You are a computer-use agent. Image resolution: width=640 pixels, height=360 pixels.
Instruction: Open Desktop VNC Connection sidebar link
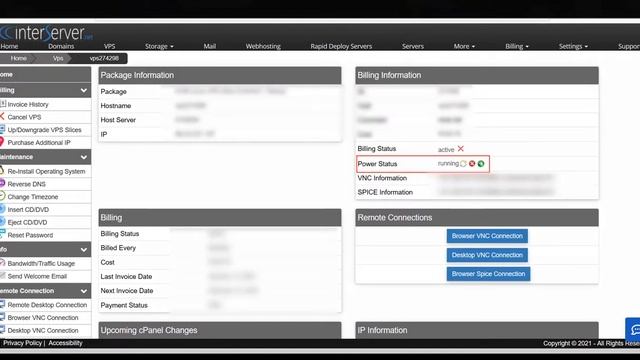43,331
